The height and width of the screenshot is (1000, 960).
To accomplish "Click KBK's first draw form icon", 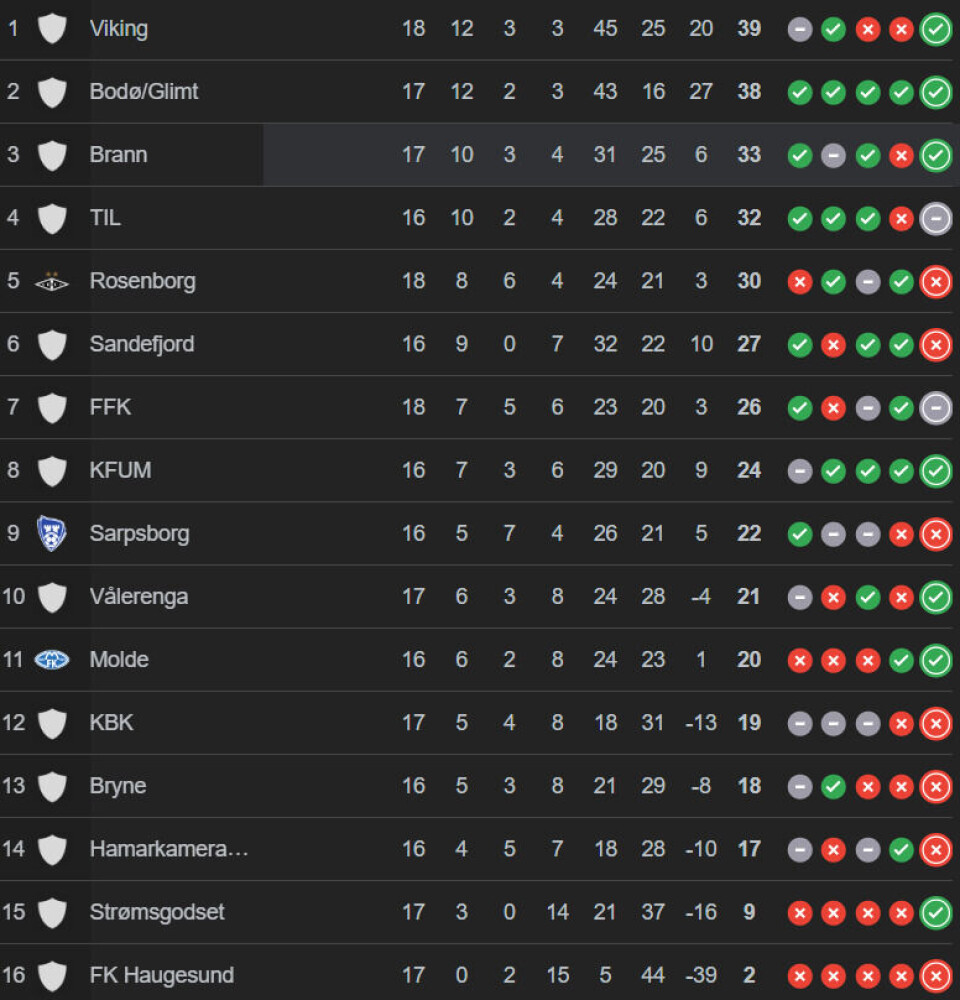I will pyautogui.click(x=800, y=723).
